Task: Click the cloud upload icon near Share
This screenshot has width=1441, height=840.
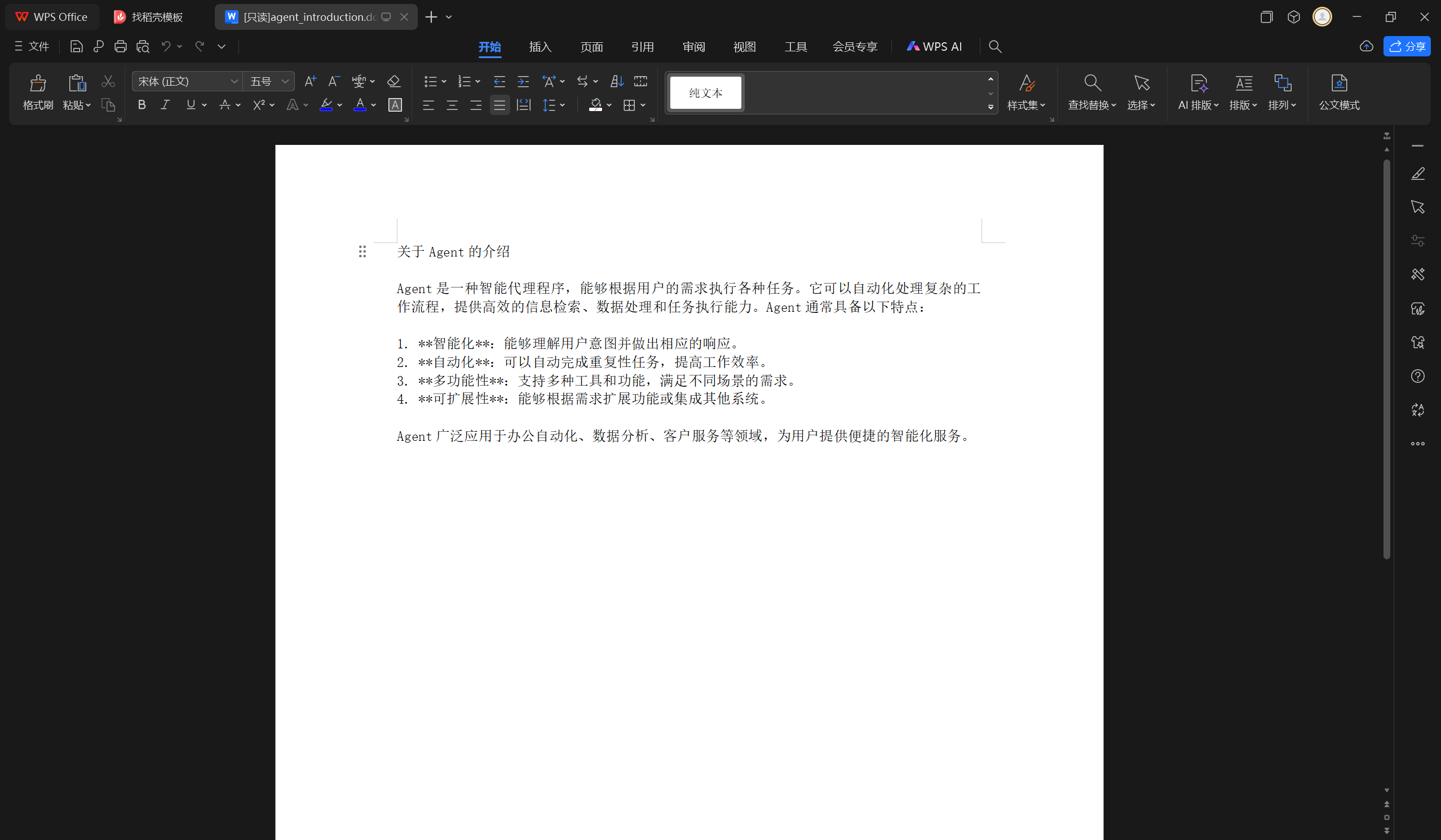Action: click(1367, 46)
